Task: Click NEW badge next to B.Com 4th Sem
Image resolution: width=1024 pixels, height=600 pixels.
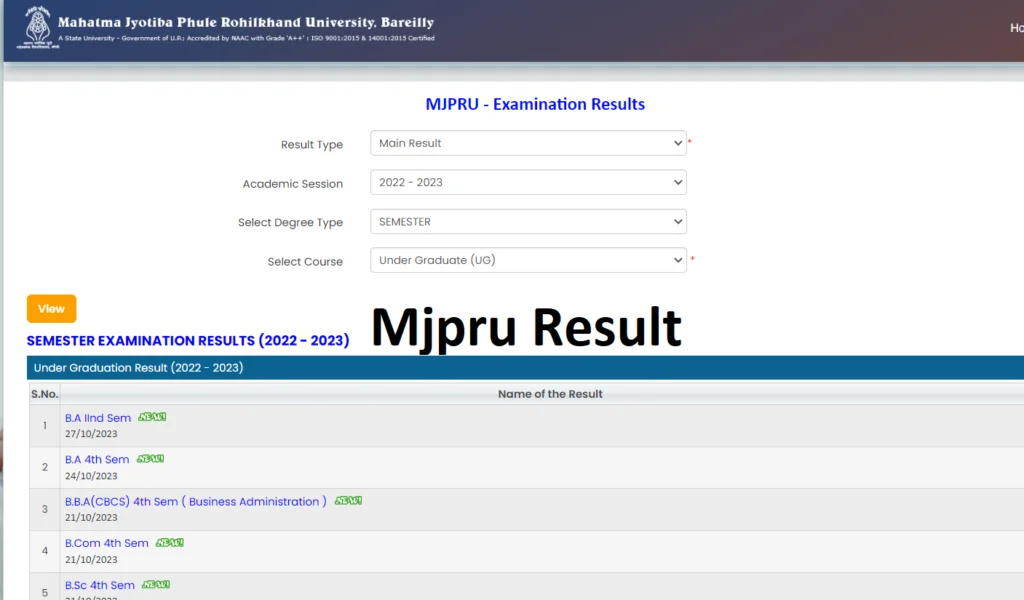Action: 170,543
